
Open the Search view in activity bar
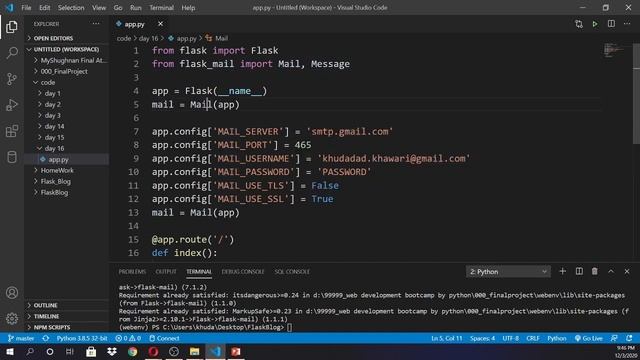[12, 53]
